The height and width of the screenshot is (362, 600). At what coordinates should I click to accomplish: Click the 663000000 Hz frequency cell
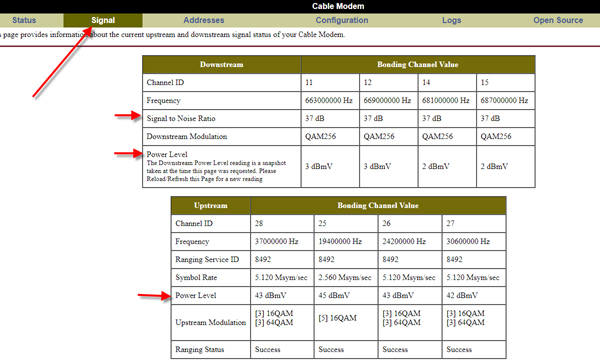(x=330, y=100)
